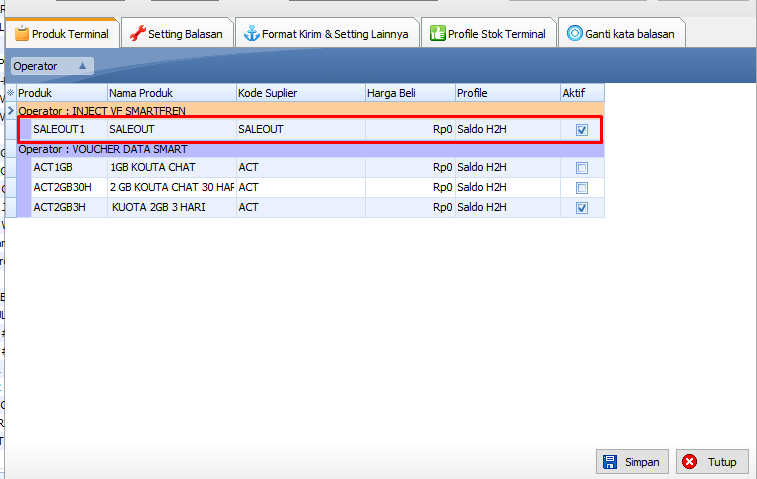Click '2 GB KOUTA CHAT 30 HAR' cell

coord(172,187)
